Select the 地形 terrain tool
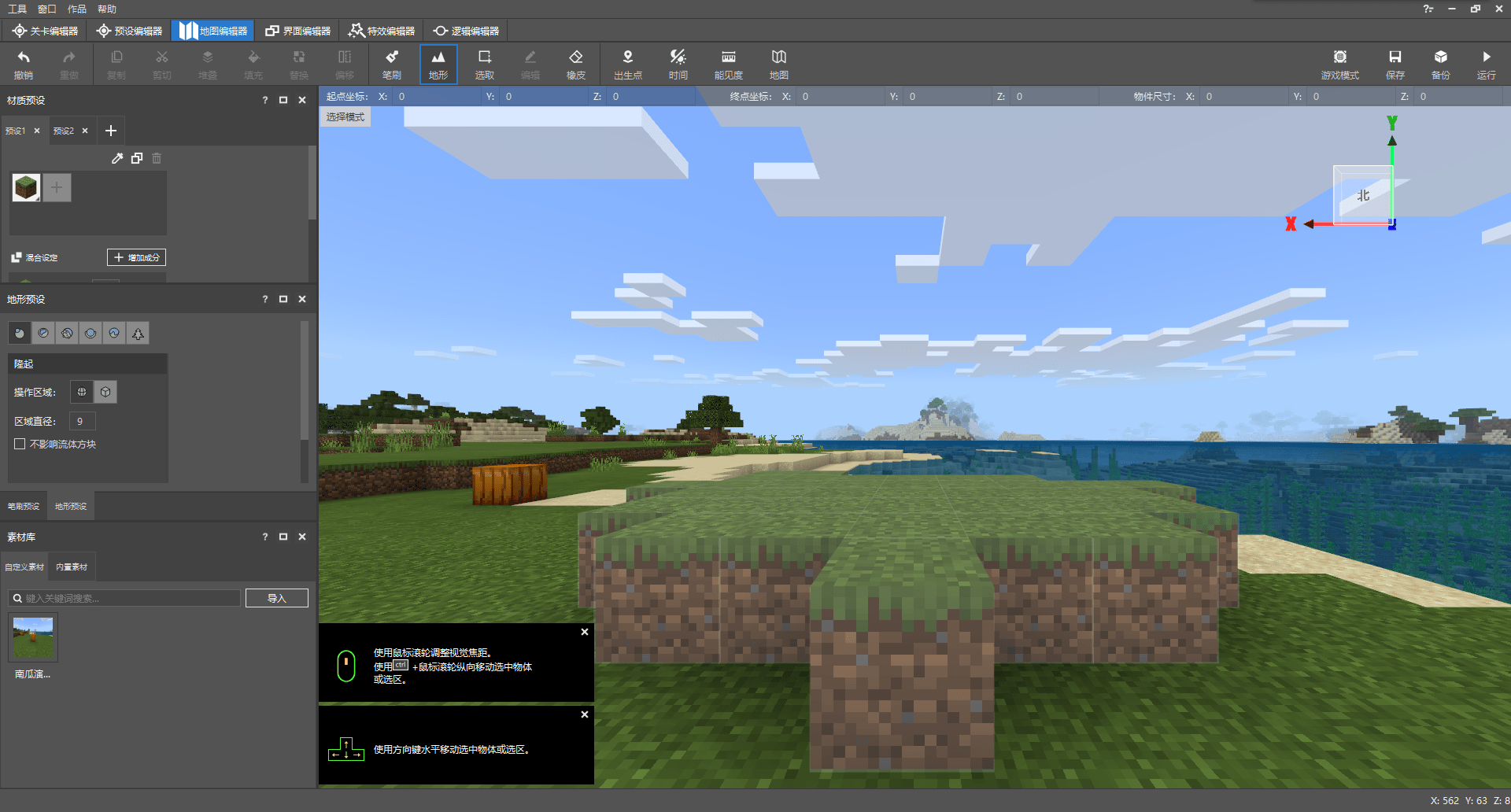Screen dimensions: 1511x812 [x=438, y=64]
